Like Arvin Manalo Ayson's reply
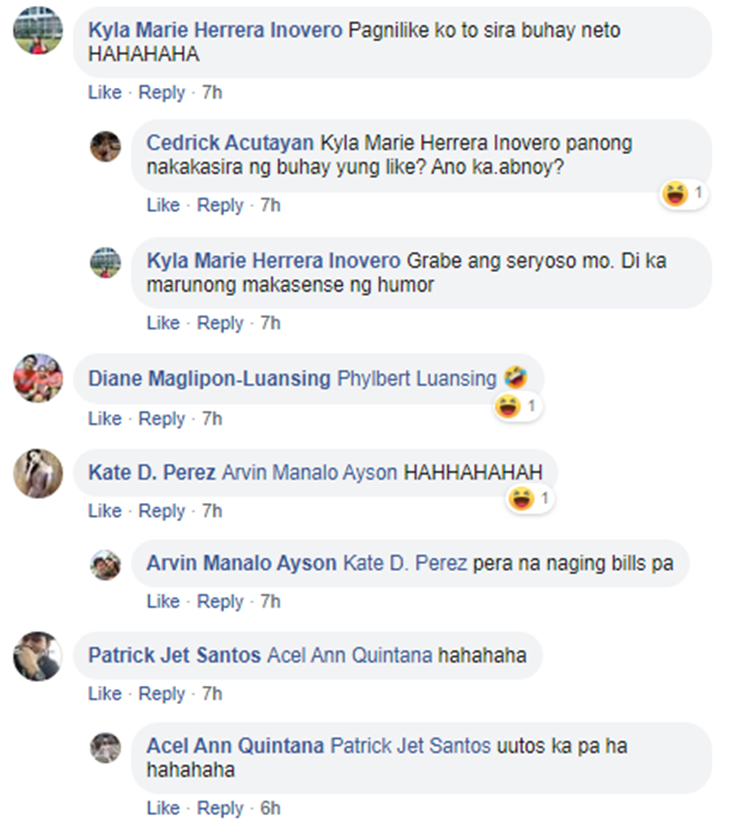Screen dimensions: 750x820 coord(163,602)
